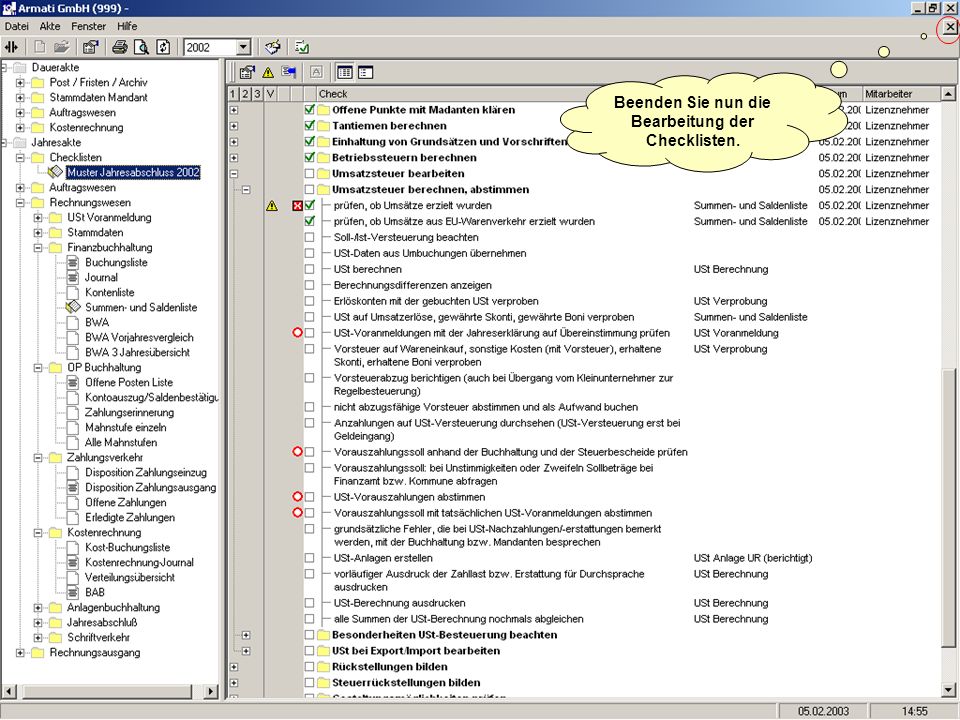The image size is (960, 720).
Task: Click the 'Mitarbeiter' column header
Action: 901,94
